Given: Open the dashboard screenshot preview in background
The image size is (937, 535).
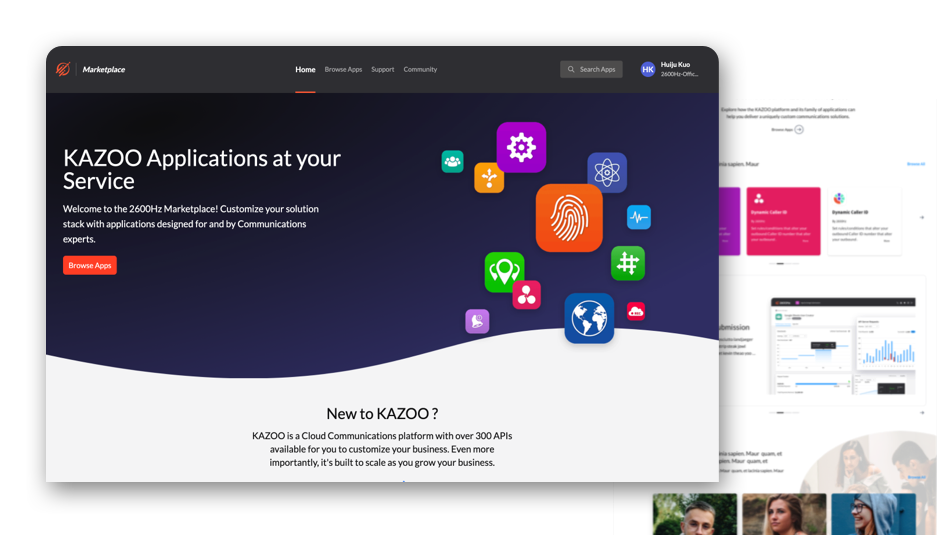Looking at the screenshot, I should point(843,346).
